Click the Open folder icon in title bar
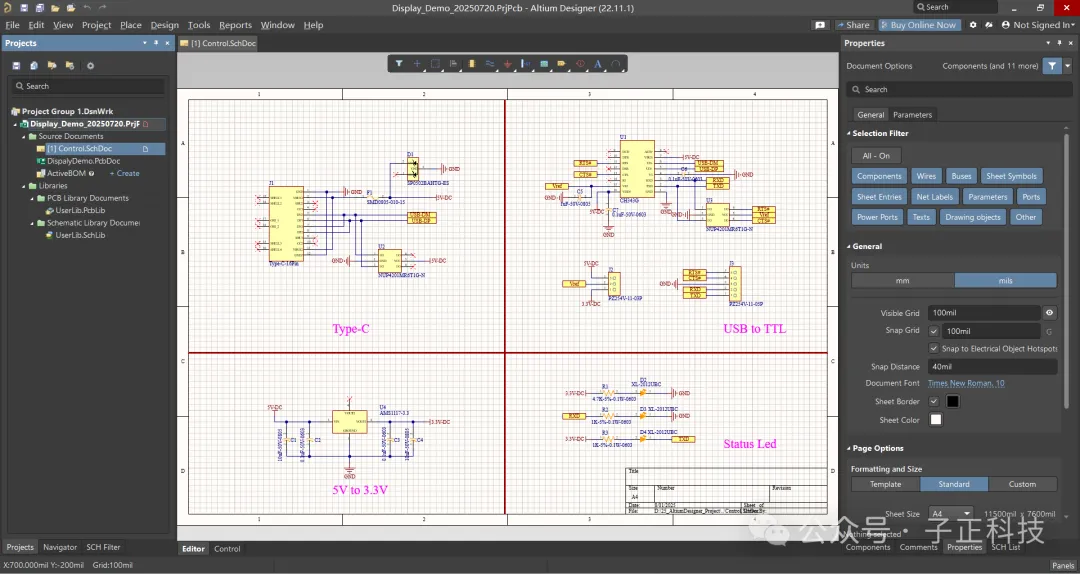The height and width of the screenshot is (574, 1080). (x=54, y=8)
